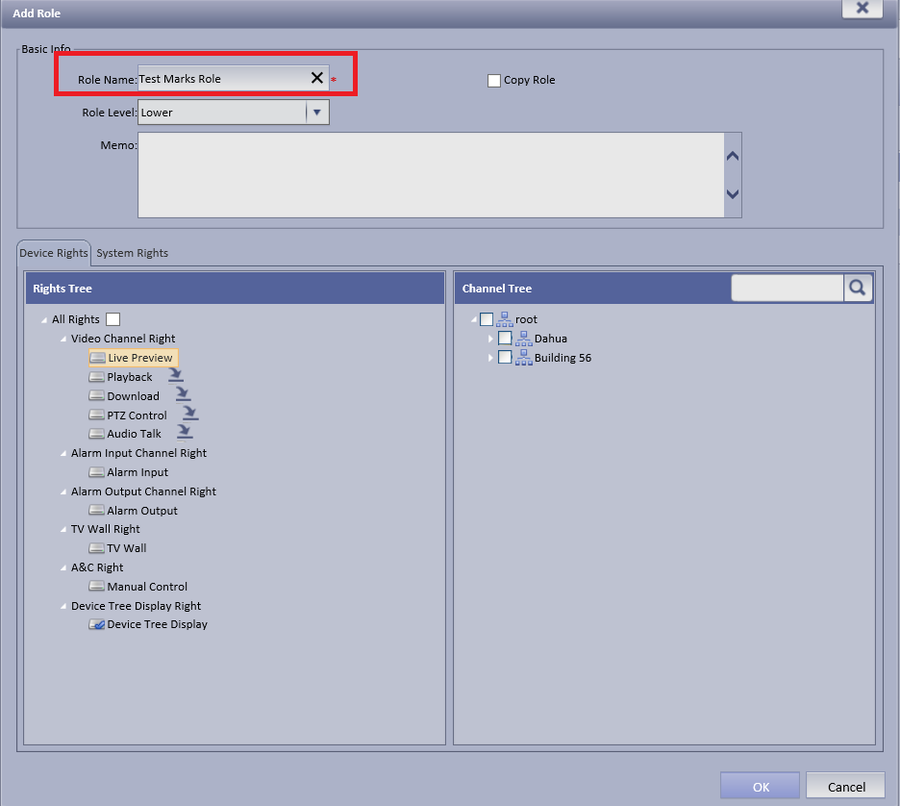Click the copy-down arrow next to Download

pos(183,394)
